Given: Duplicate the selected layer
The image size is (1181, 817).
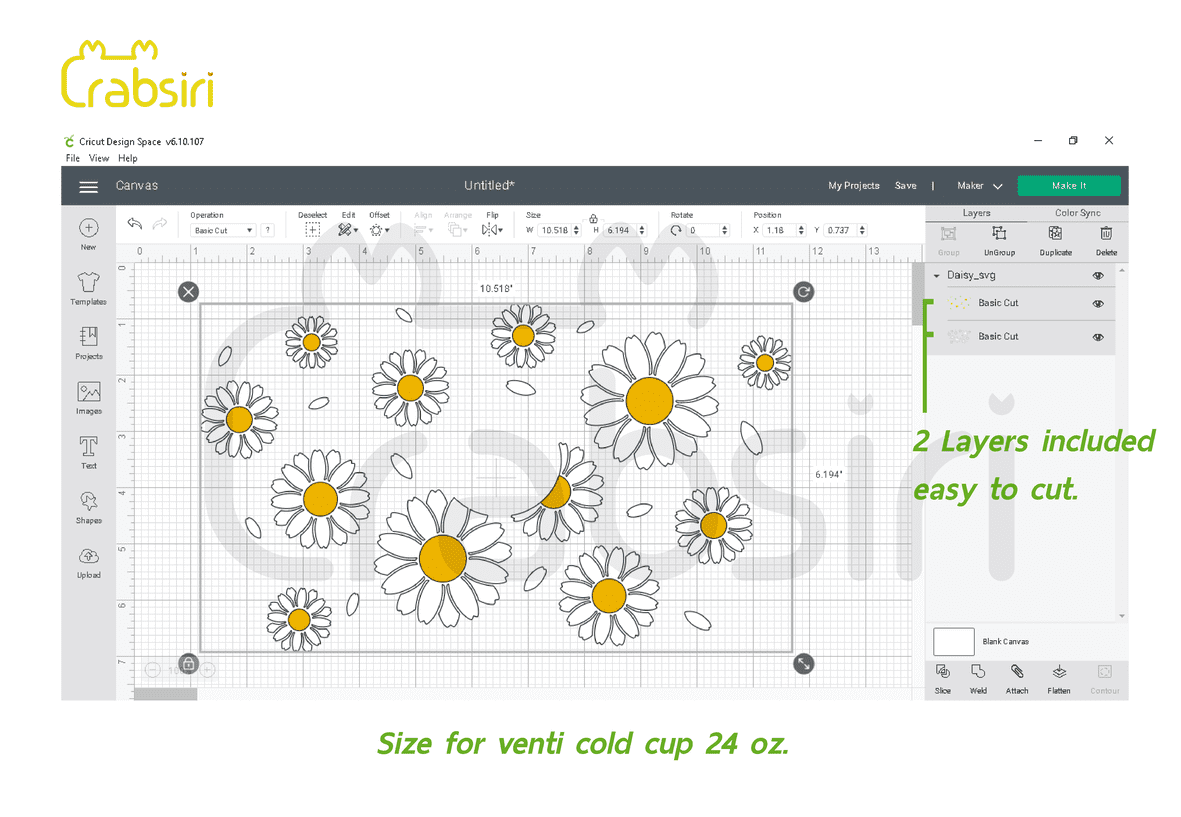Looking at the screenshot, I should (x=1055, y=238).
